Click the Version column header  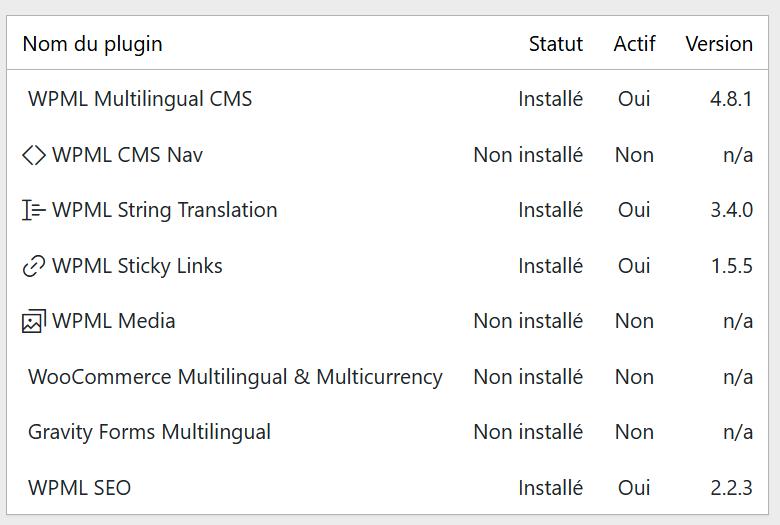719,44
